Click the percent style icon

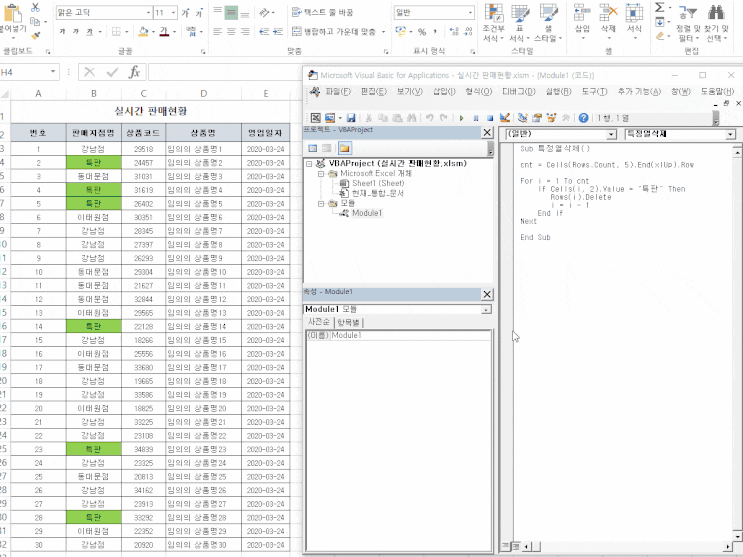point(422,32)
